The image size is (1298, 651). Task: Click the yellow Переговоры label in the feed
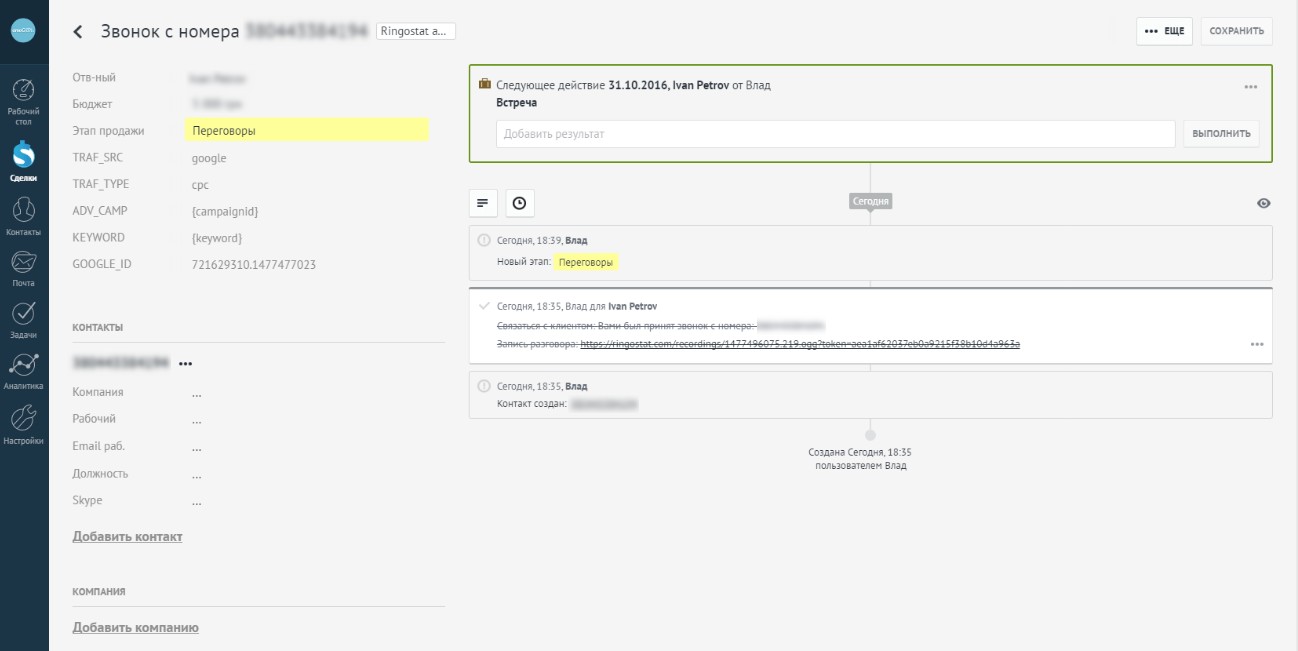pos(587,262)
